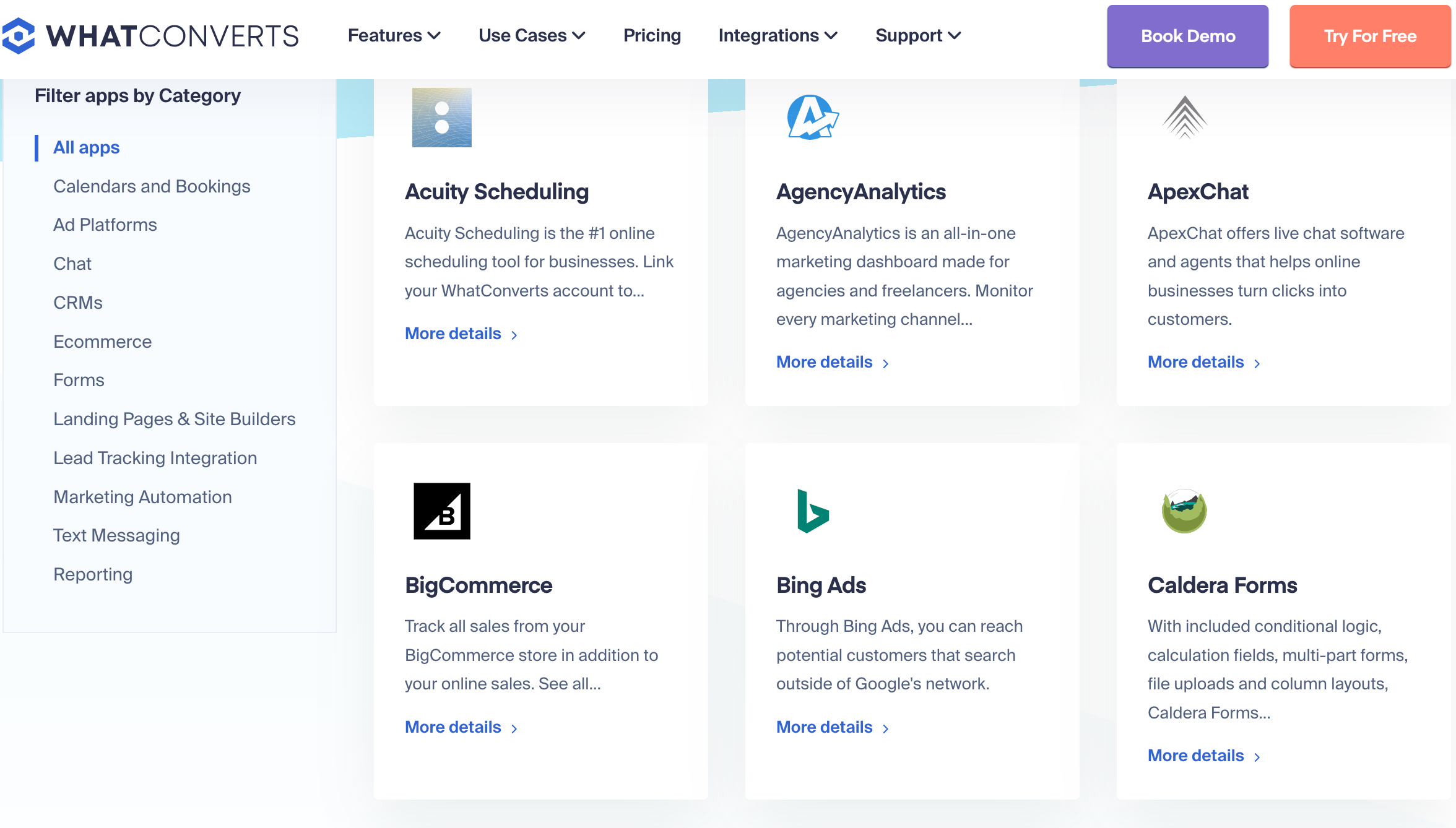Expand the Integrations dropdown menu
The height and width of the screenshot is (828, 1456).
[777, 36]
